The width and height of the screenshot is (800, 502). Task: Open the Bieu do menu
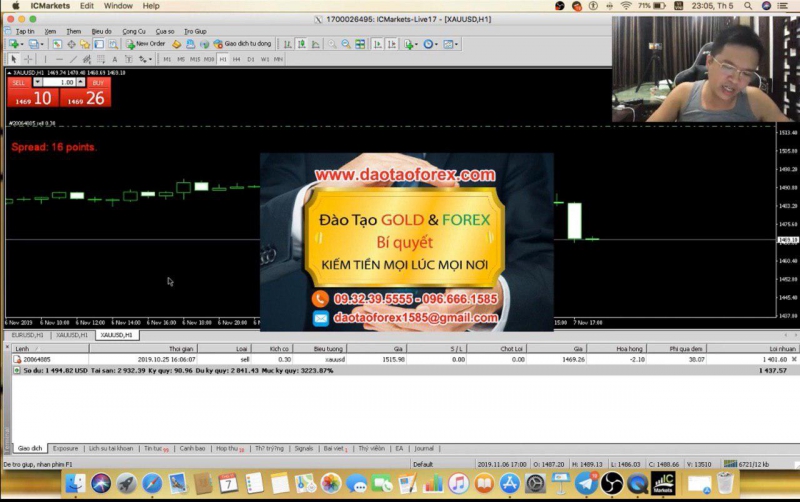click(x=101, y=31)
